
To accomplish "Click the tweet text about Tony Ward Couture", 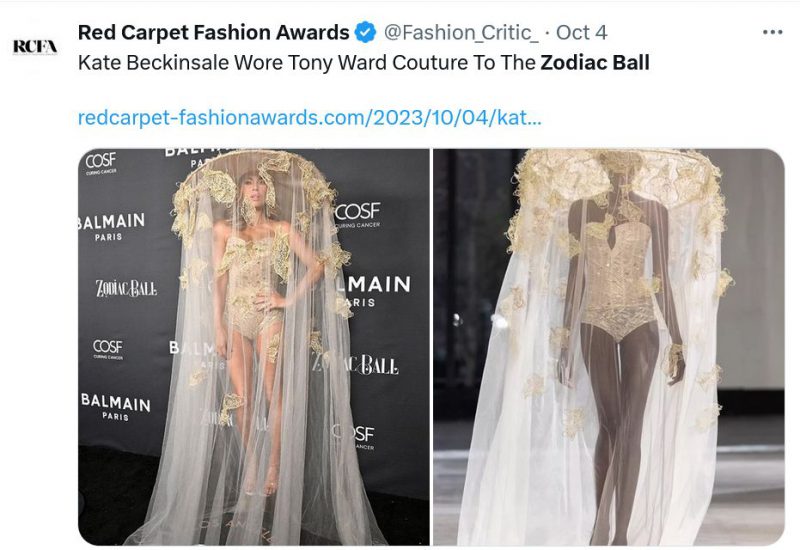I will (x=364, y=63).
